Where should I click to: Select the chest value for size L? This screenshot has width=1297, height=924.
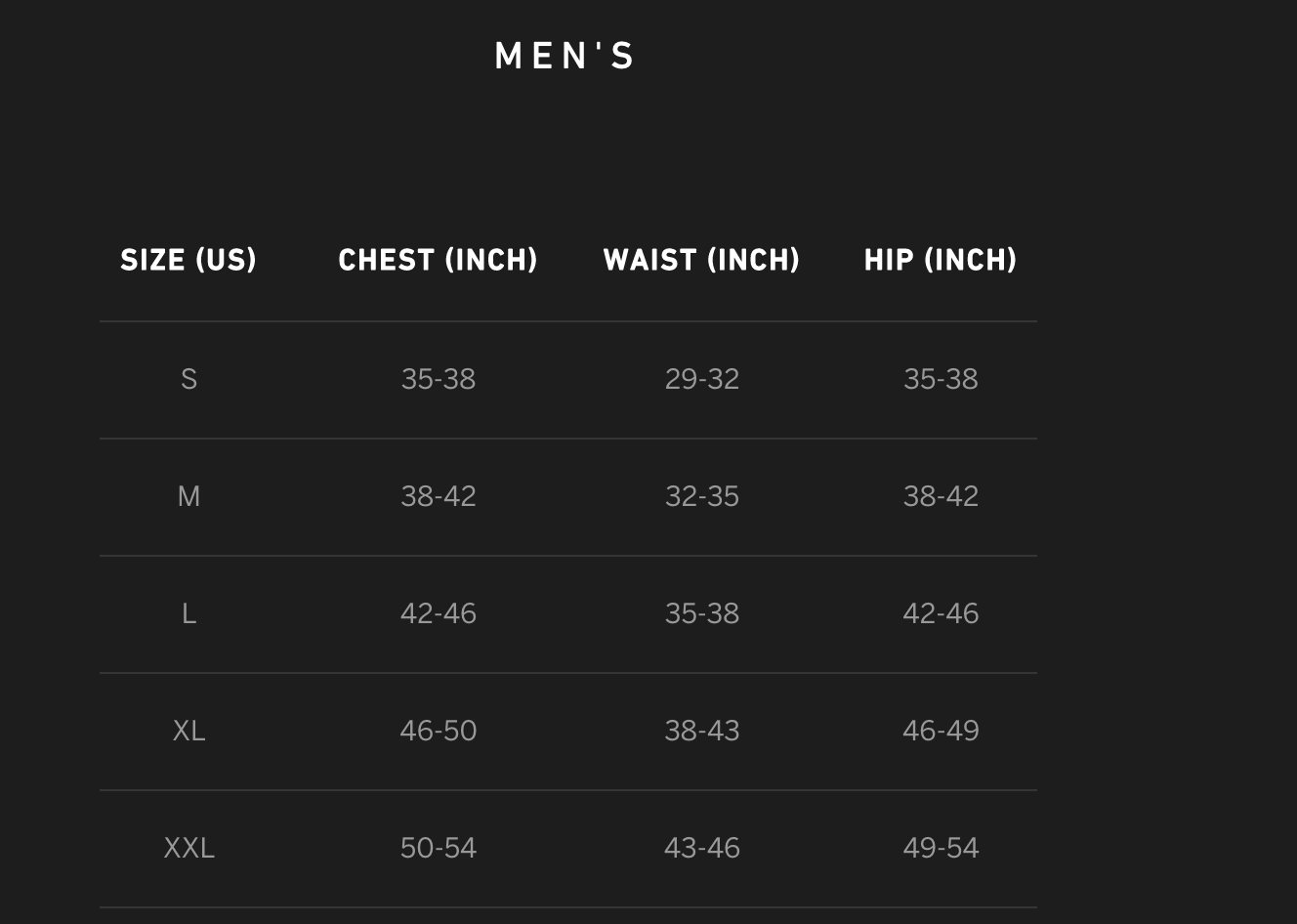[438, 613]
